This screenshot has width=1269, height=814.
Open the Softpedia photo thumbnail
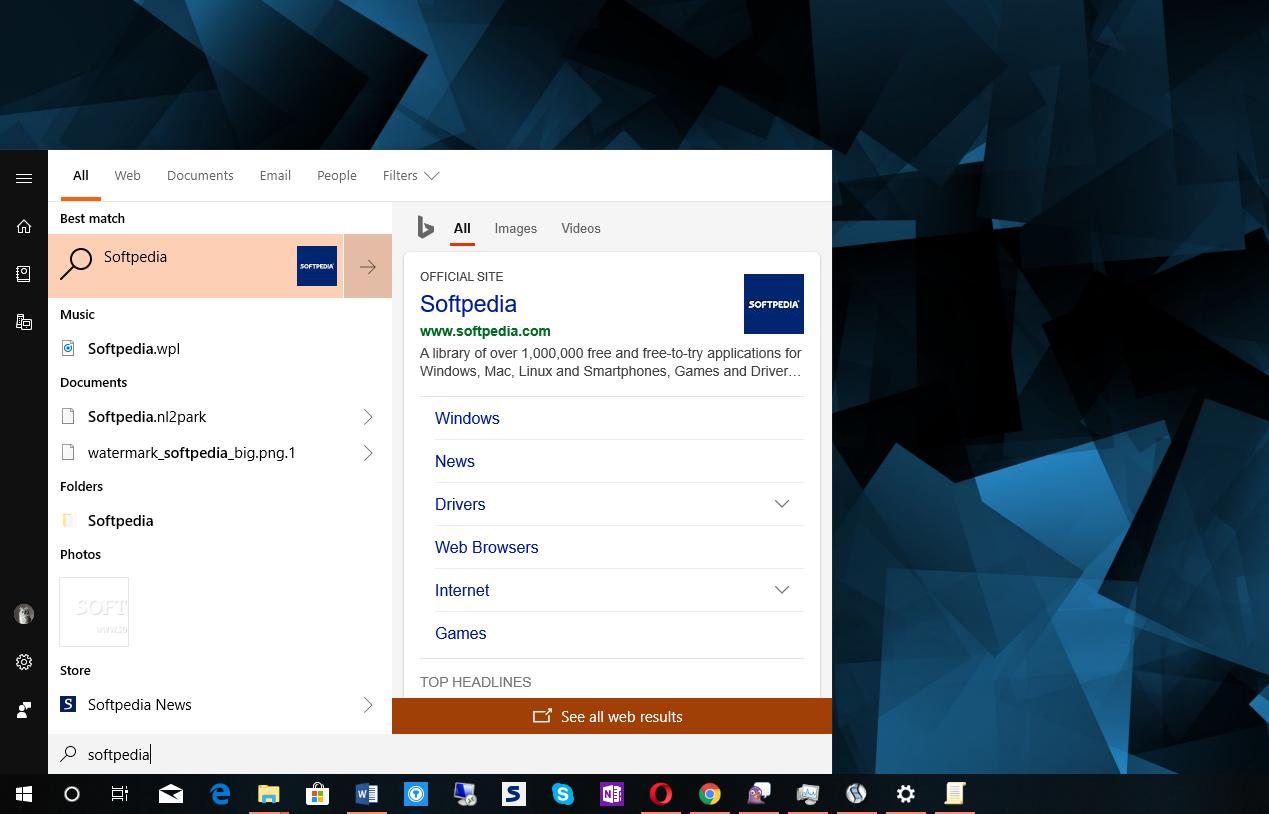[x=94, y=612]
